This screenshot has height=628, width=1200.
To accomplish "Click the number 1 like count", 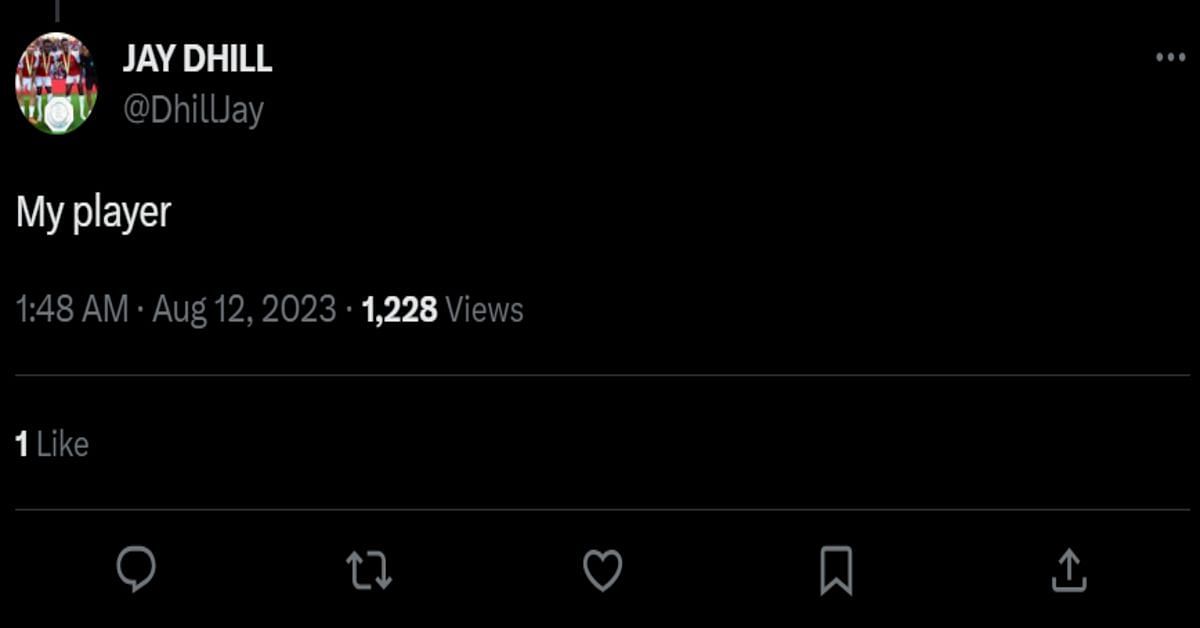I will click(x=22, y=444).
